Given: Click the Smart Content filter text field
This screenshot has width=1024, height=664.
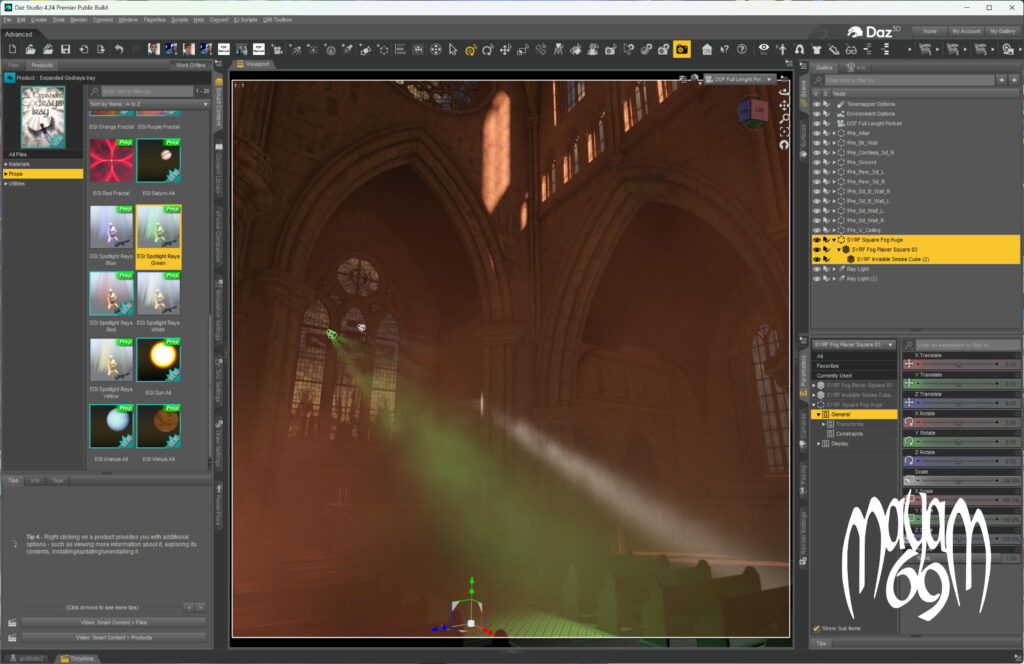Looking at the screenshot, I should tap(147, 91).
